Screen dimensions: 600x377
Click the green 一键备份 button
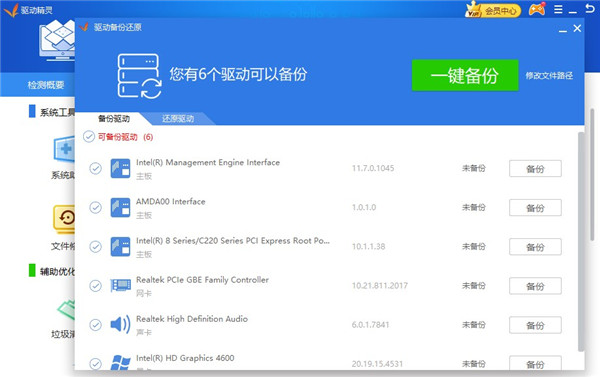pyautogui.click(x=465, y=75)
